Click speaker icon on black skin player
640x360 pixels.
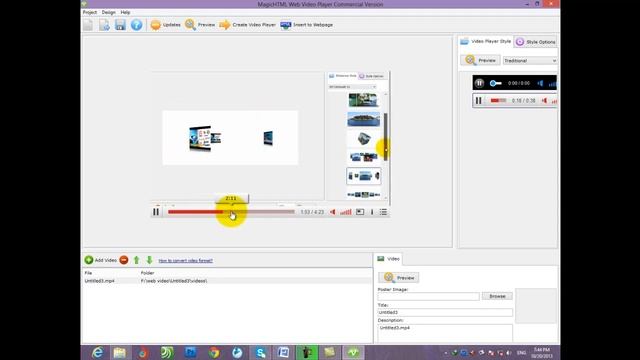coord(540,83)
